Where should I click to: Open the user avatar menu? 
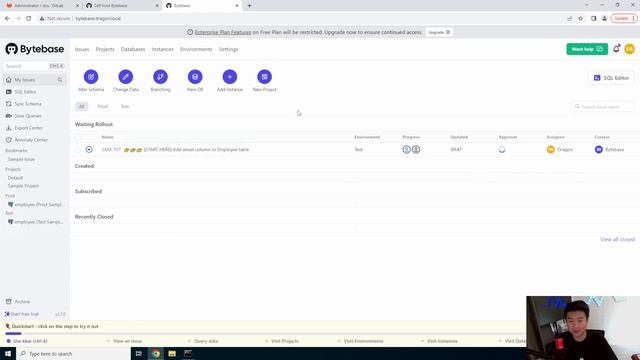pos(629,49)
